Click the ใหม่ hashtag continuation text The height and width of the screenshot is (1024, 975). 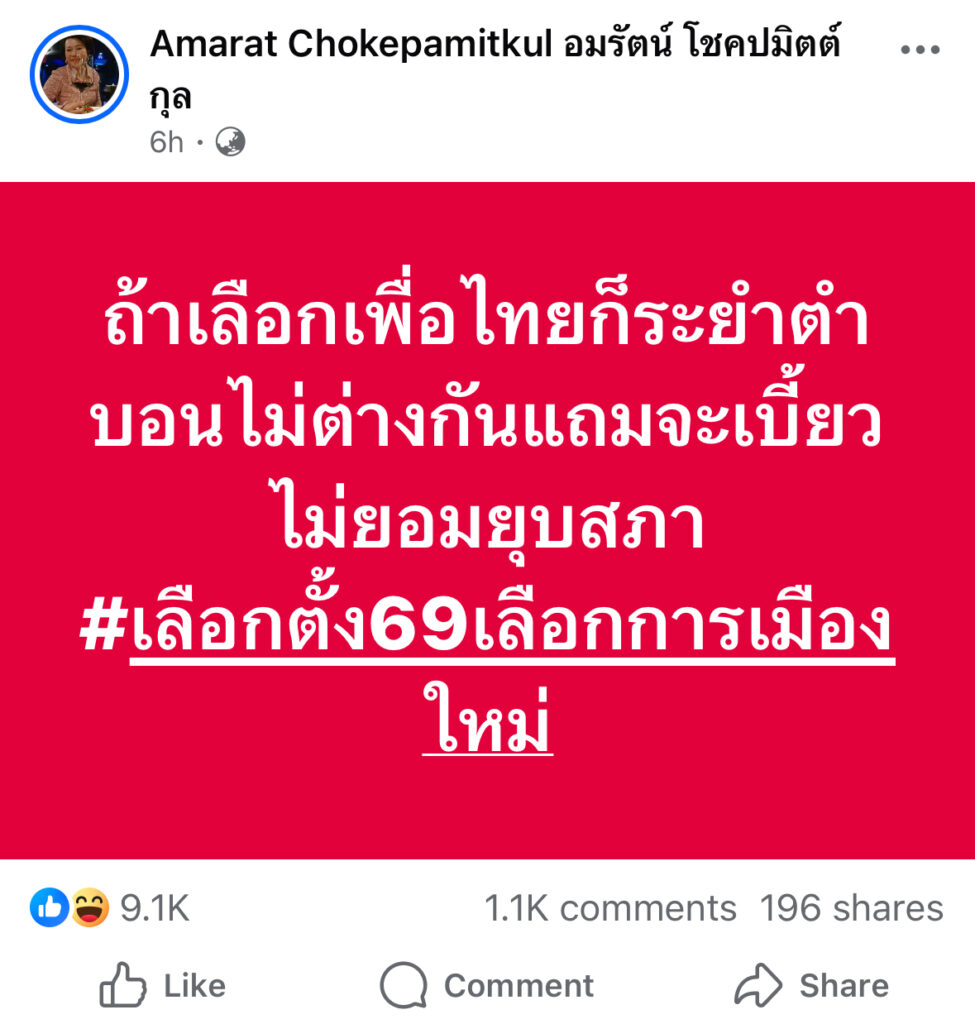487,721
